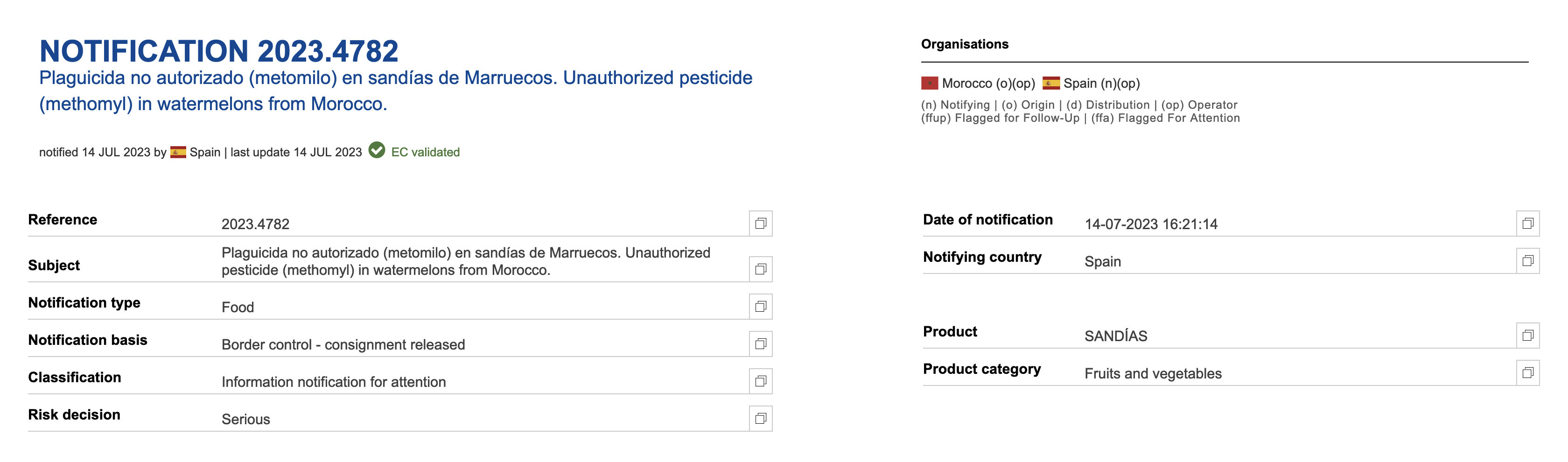Copy the Notification type value Food
Viewport: 1568px width, 462px height.
coord(760,307)
